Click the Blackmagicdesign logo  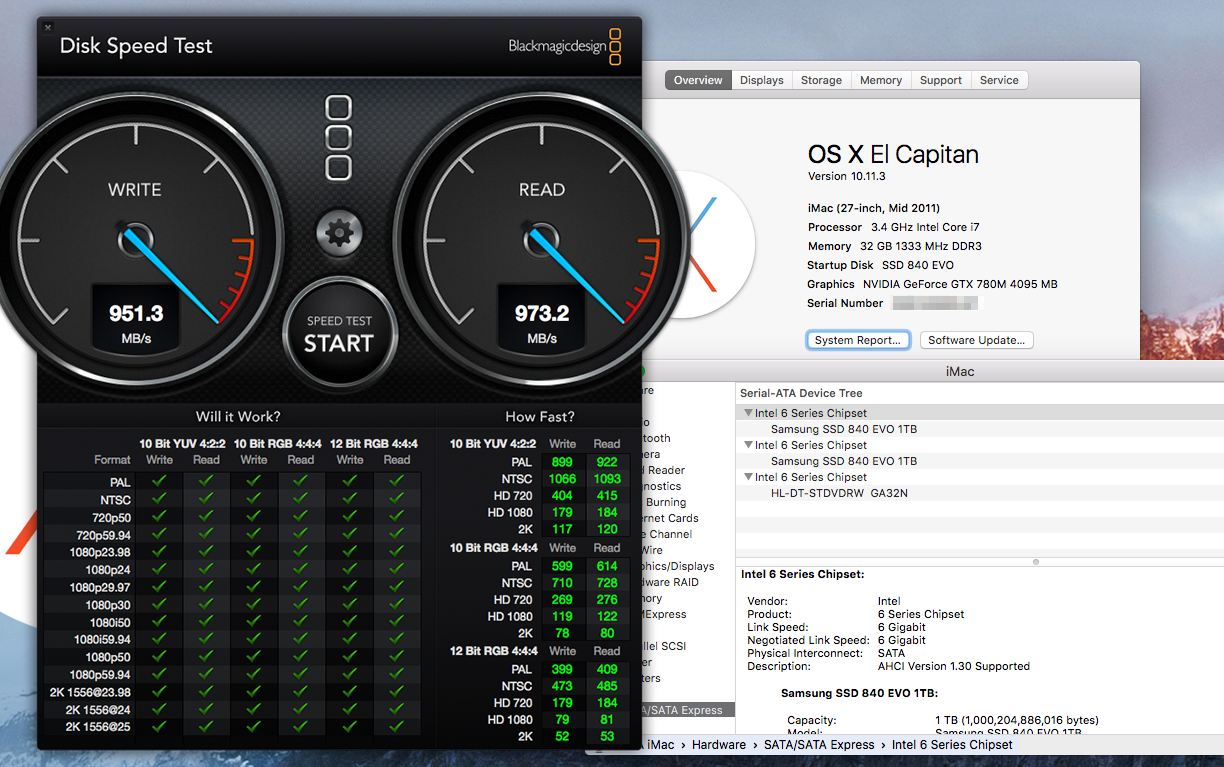click(565, 46)
